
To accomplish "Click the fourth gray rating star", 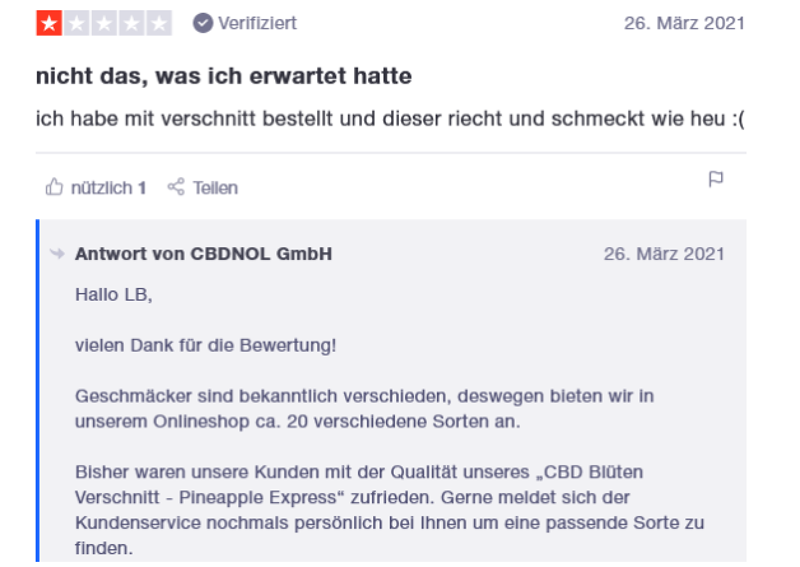I will [x=132, y=23].
